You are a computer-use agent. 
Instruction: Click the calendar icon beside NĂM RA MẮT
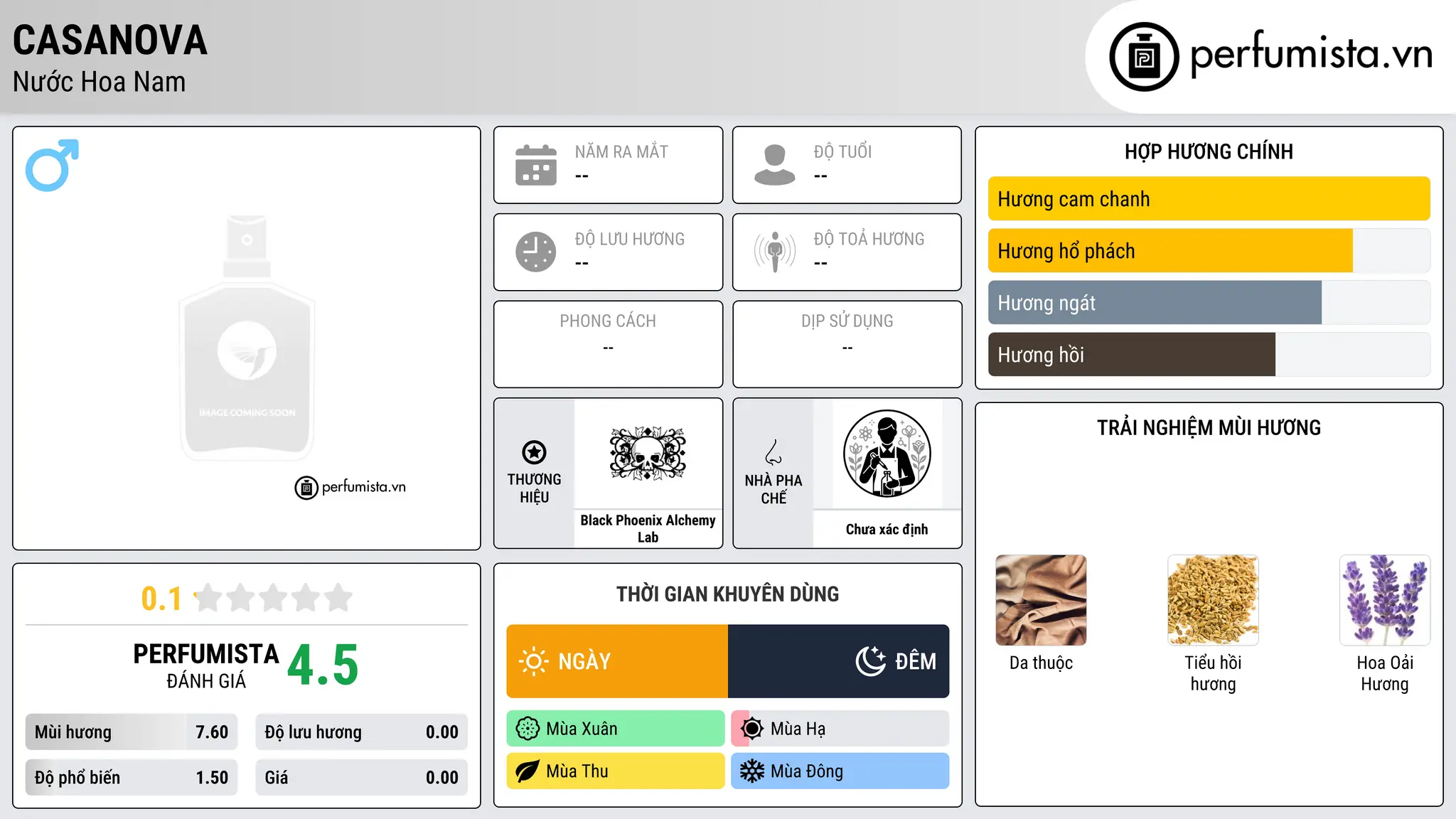pyautogui.click(x=536, y=165)
